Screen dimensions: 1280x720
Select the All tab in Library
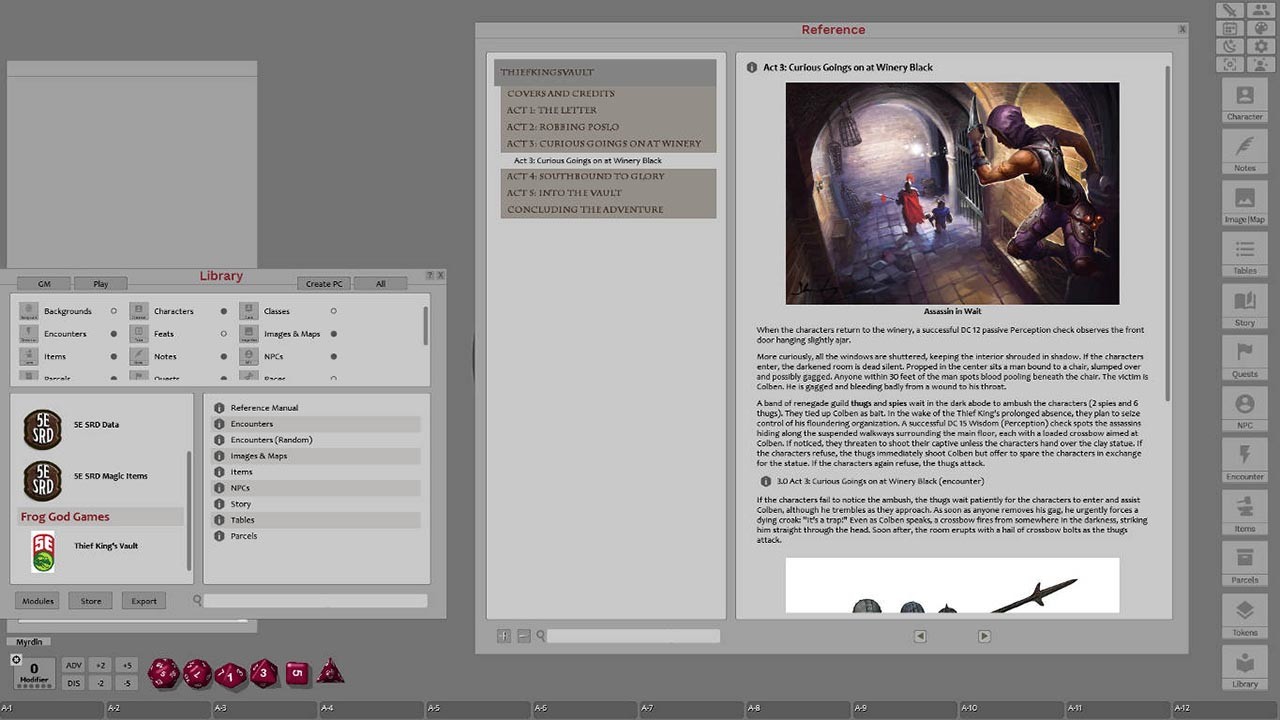pyautogui.click(x=380, y=284)
